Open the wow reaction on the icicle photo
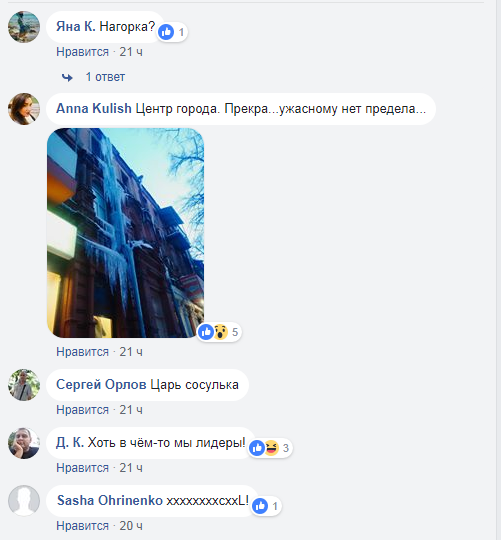501x540 pixels. [221, 332]
